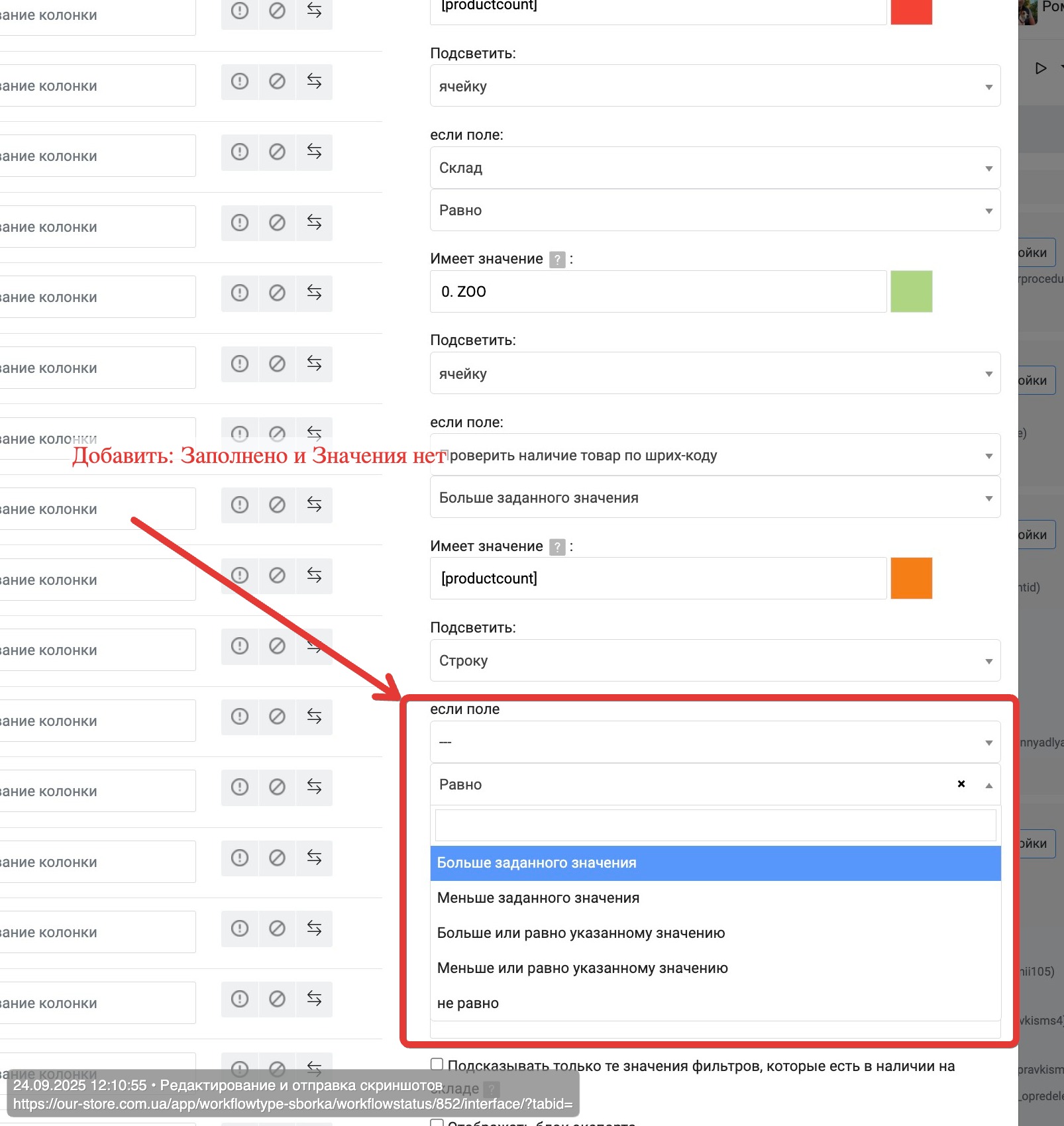
Task: Click the green color swatch beside '0. ZOO'
Action: tap(911, 291)
